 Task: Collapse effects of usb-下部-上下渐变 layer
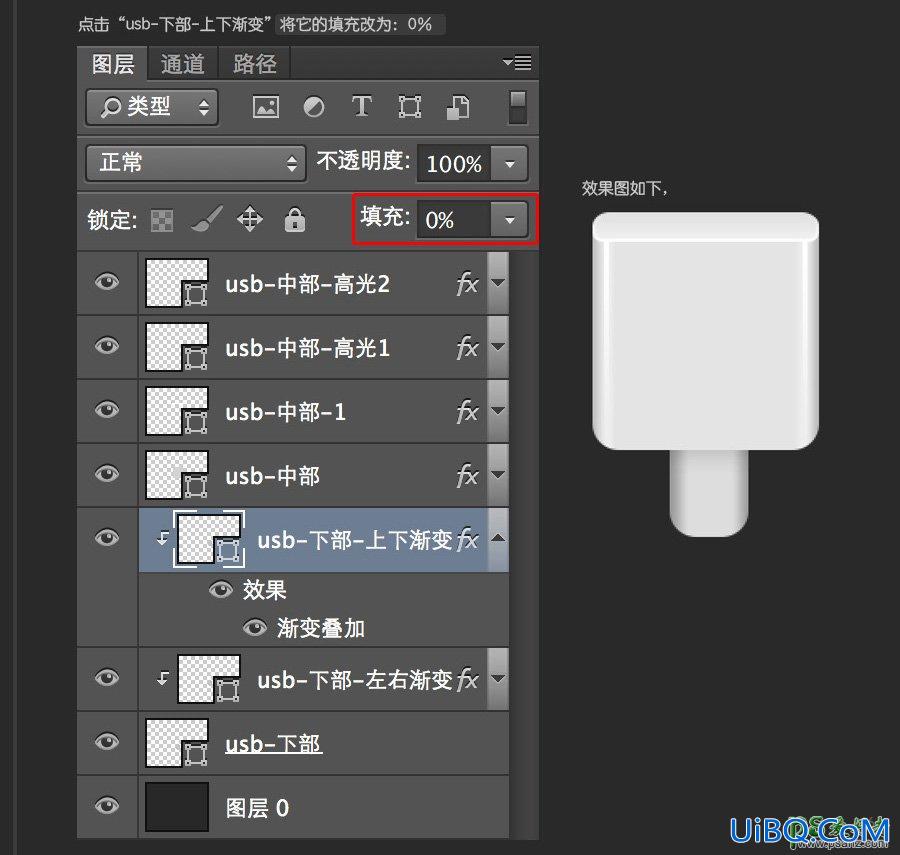coord(498,538)
